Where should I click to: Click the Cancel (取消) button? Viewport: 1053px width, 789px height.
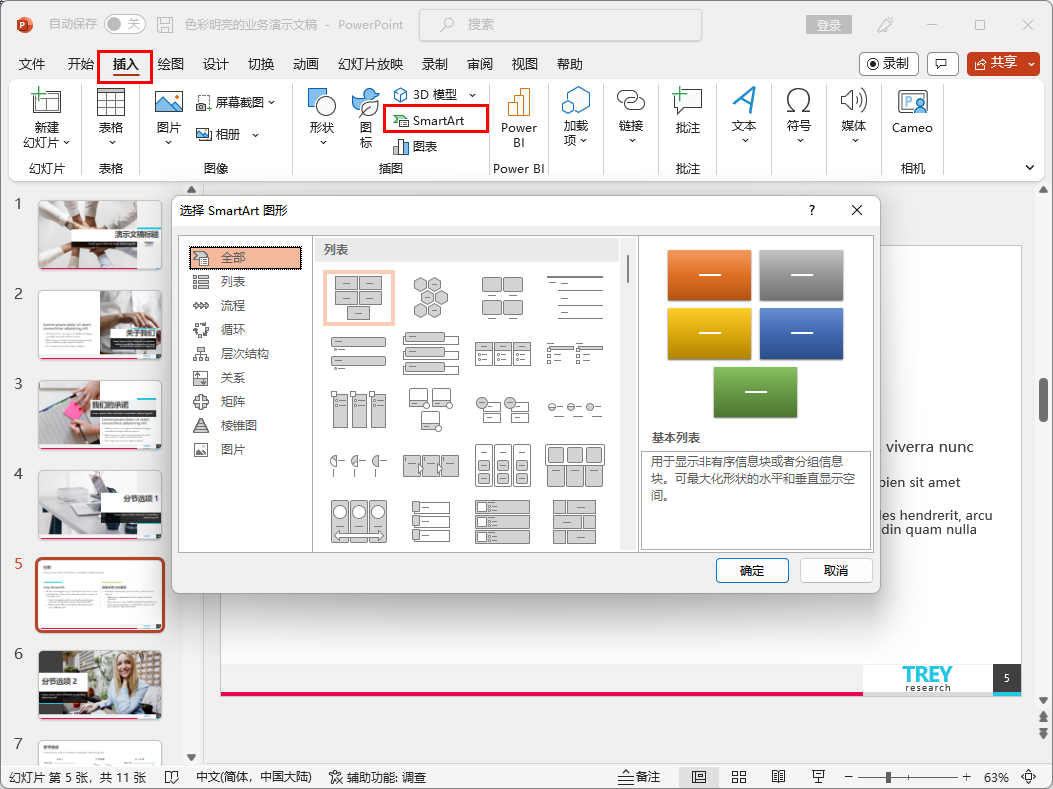click(835, 570)
